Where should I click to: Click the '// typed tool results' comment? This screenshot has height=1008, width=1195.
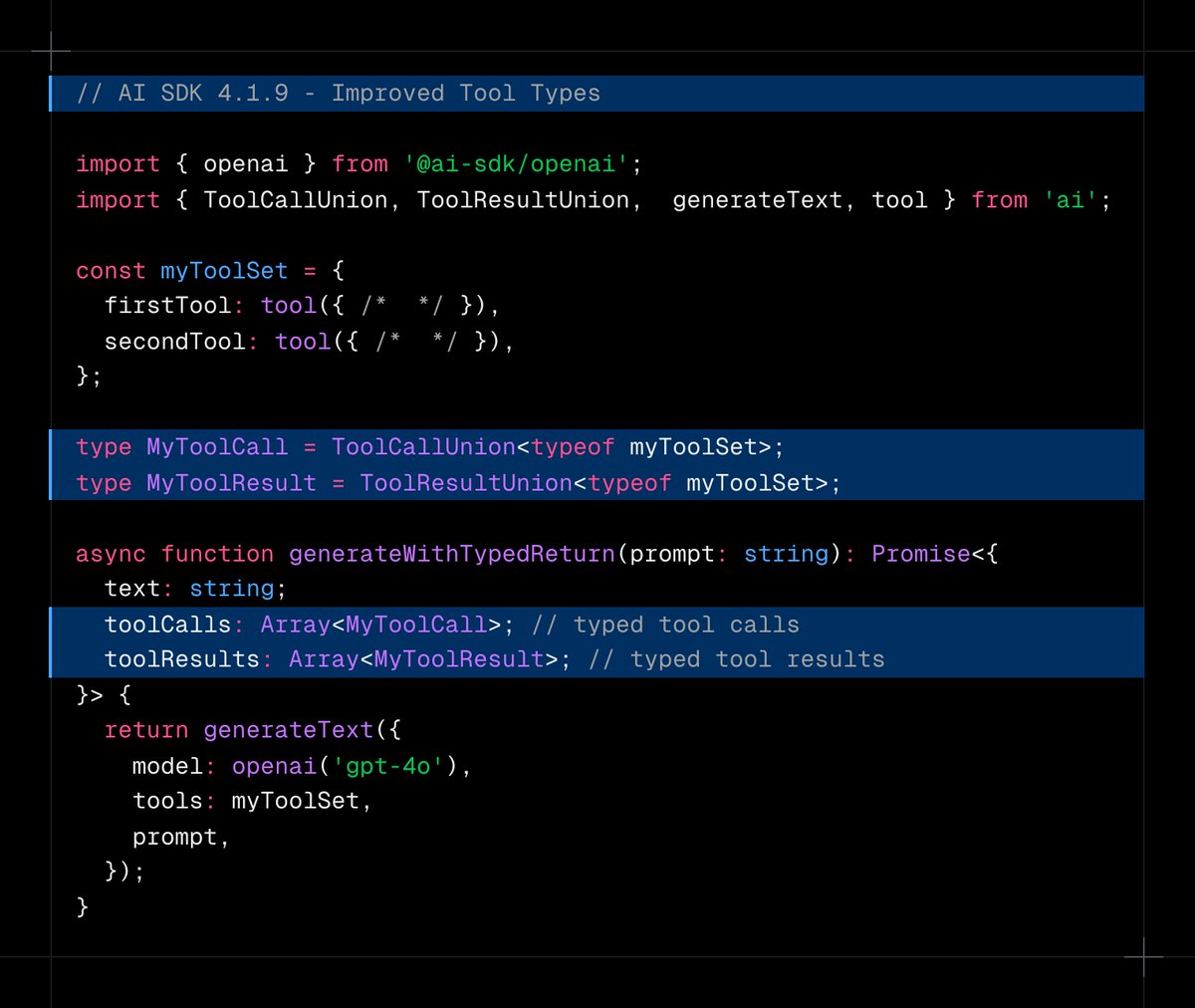[736, 659]
